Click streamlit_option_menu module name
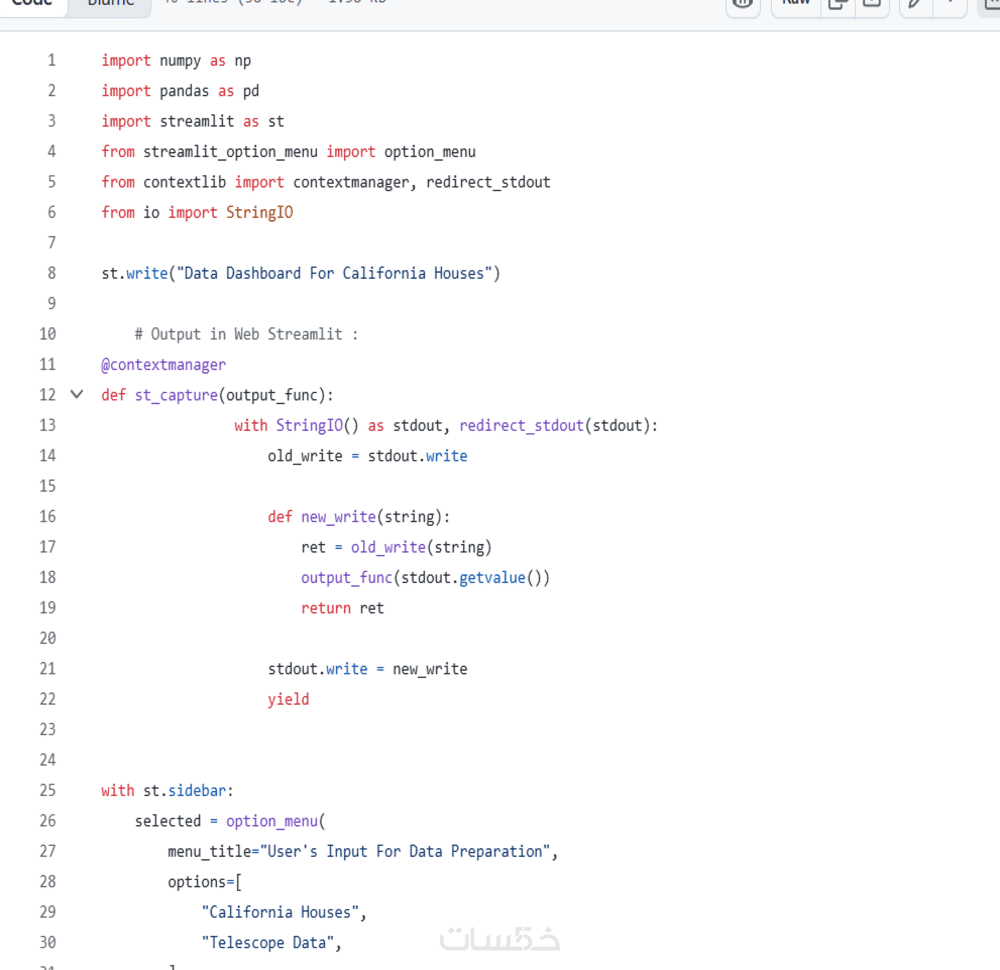The width and height of the screenshot is (1000, 970). (x=230, y=152)
